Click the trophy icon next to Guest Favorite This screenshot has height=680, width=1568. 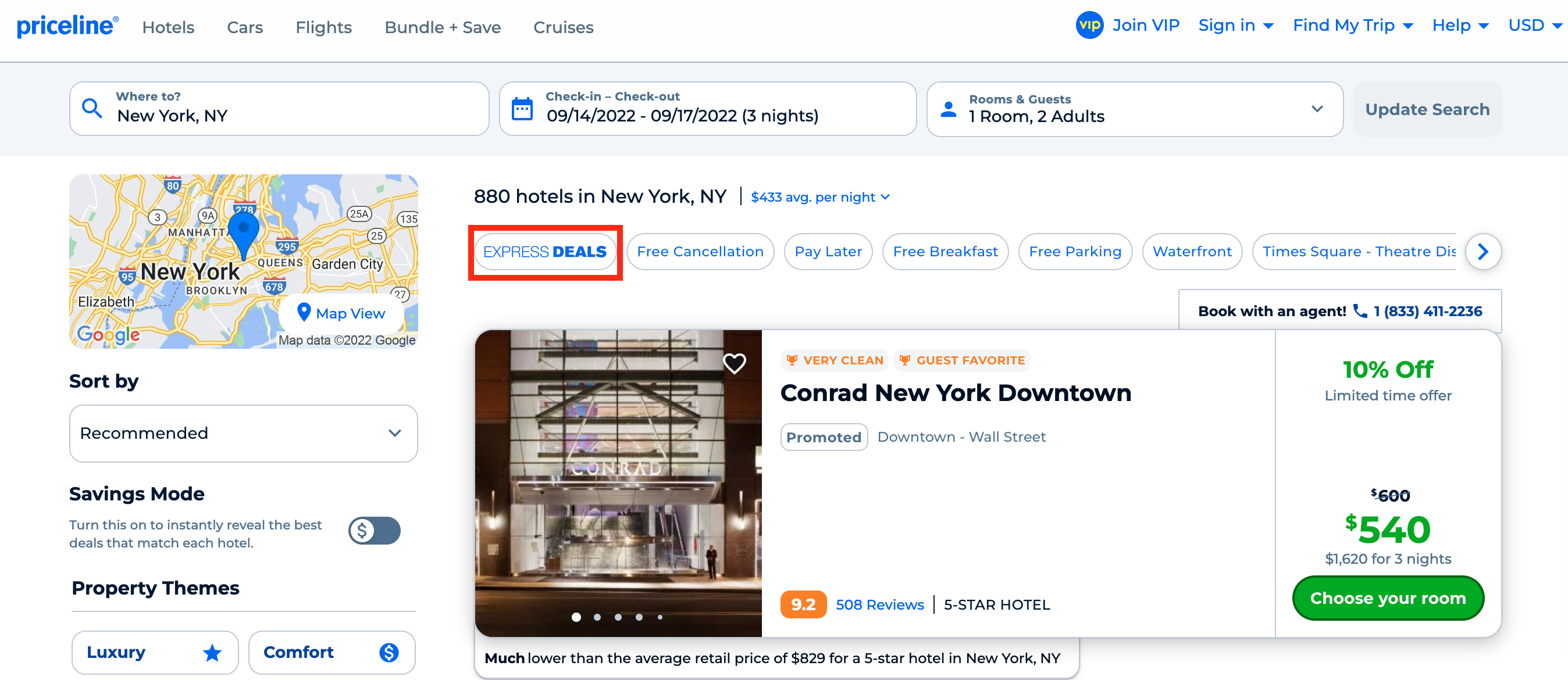(x=904, y=360)
